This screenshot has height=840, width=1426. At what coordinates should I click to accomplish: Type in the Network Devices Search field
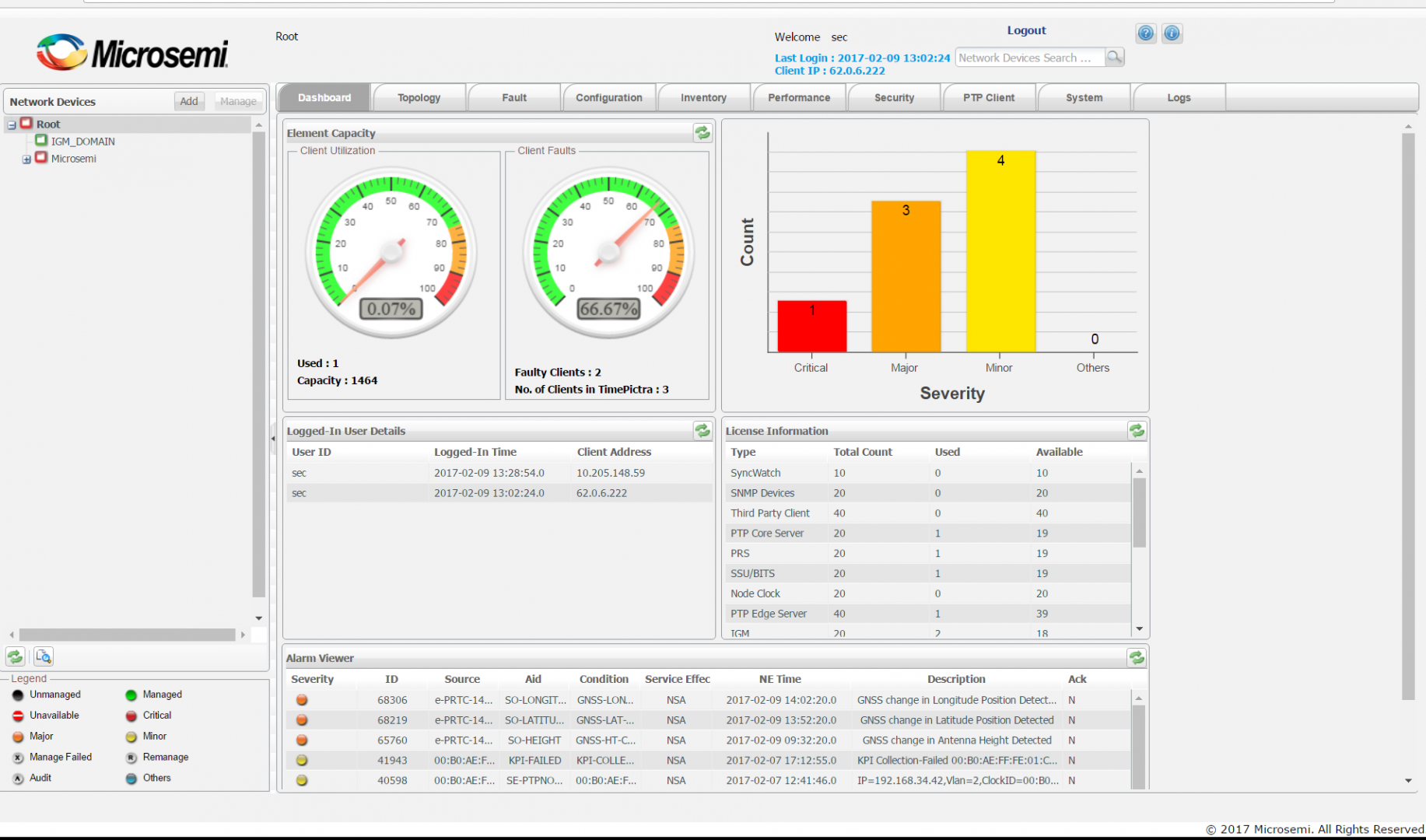1027,57
